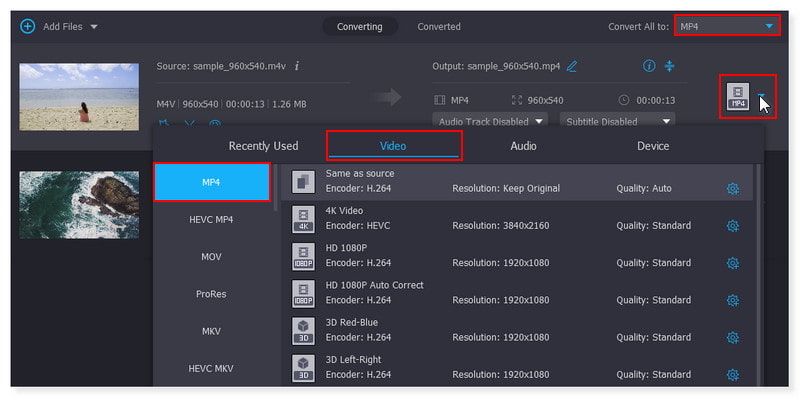Choose the 3D Left-Right preset icon
Screen dimensions: 800x398
(304, 368)
